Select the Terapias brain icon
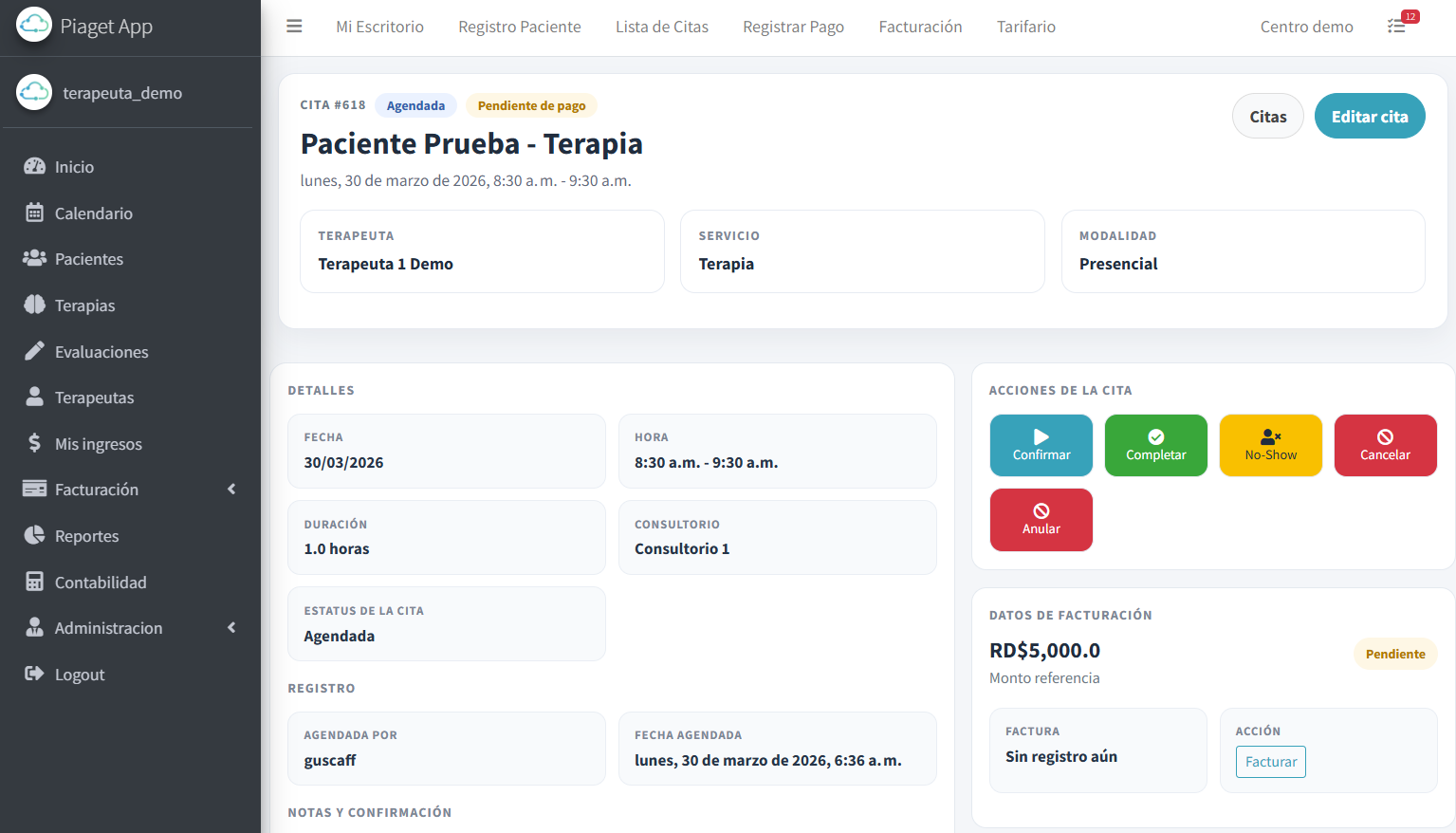1456x833 pixels. pos(34,305)
